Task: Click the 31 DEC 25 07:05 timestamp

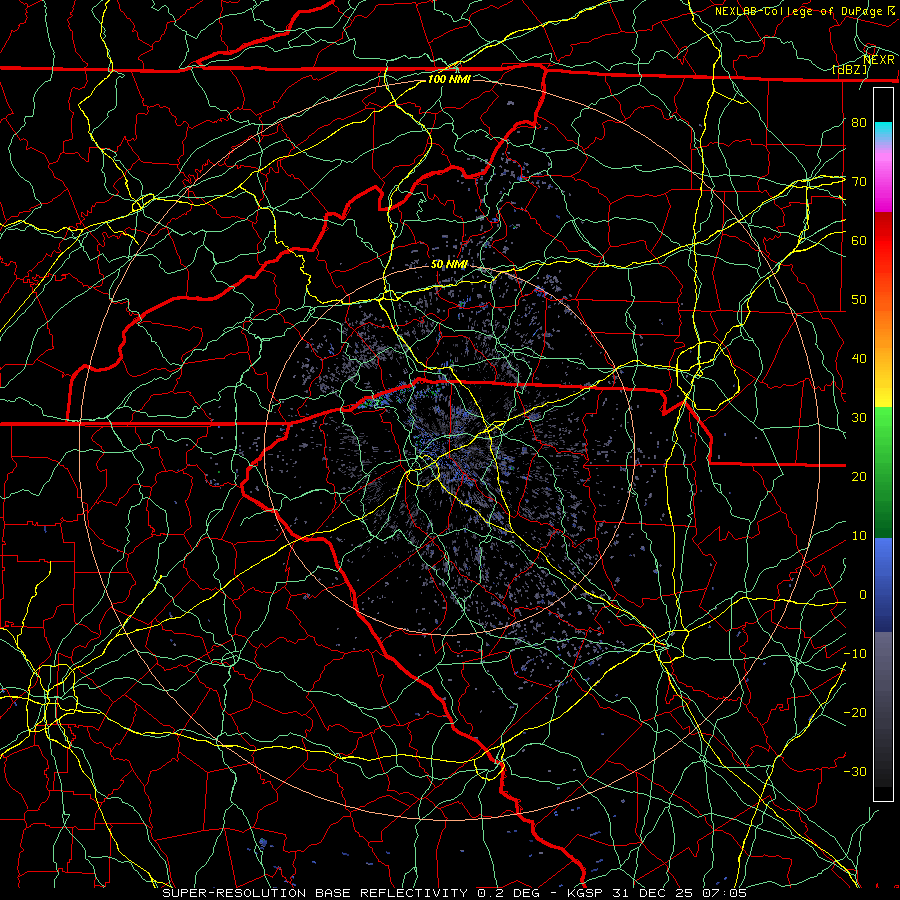Action: 680,893
